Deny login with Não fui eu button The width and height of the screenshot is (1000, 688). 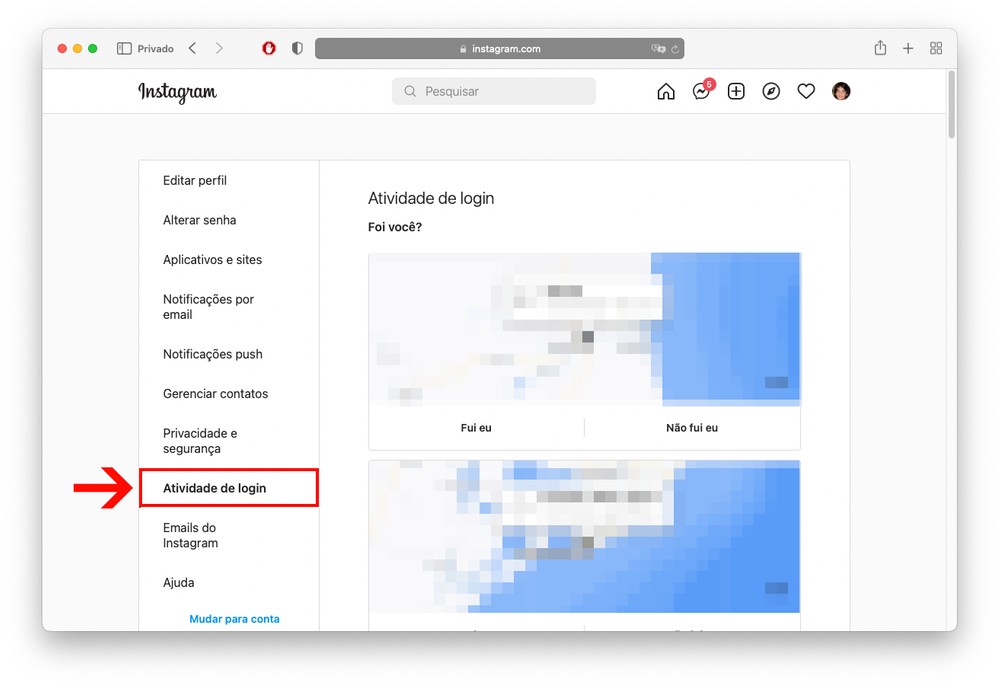coord(692,428)
